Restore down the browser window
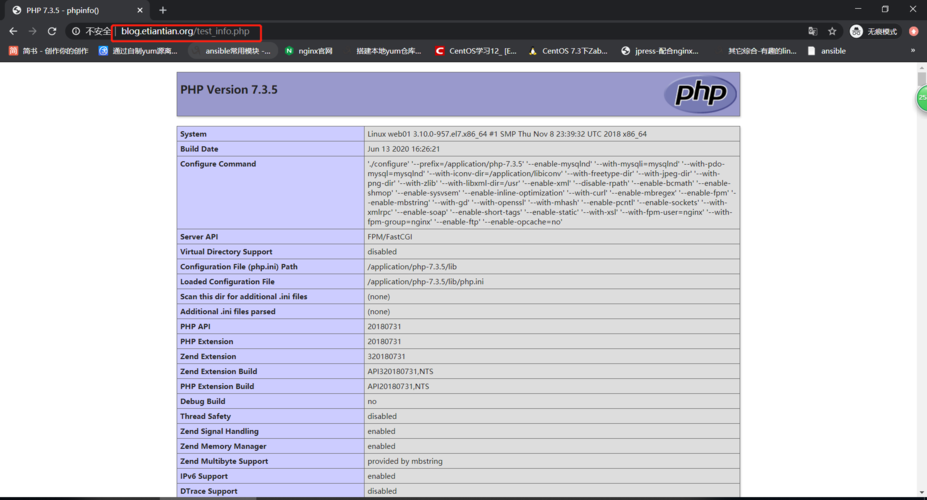This screenshot has height=500, width=927. [x=885, y=9]
